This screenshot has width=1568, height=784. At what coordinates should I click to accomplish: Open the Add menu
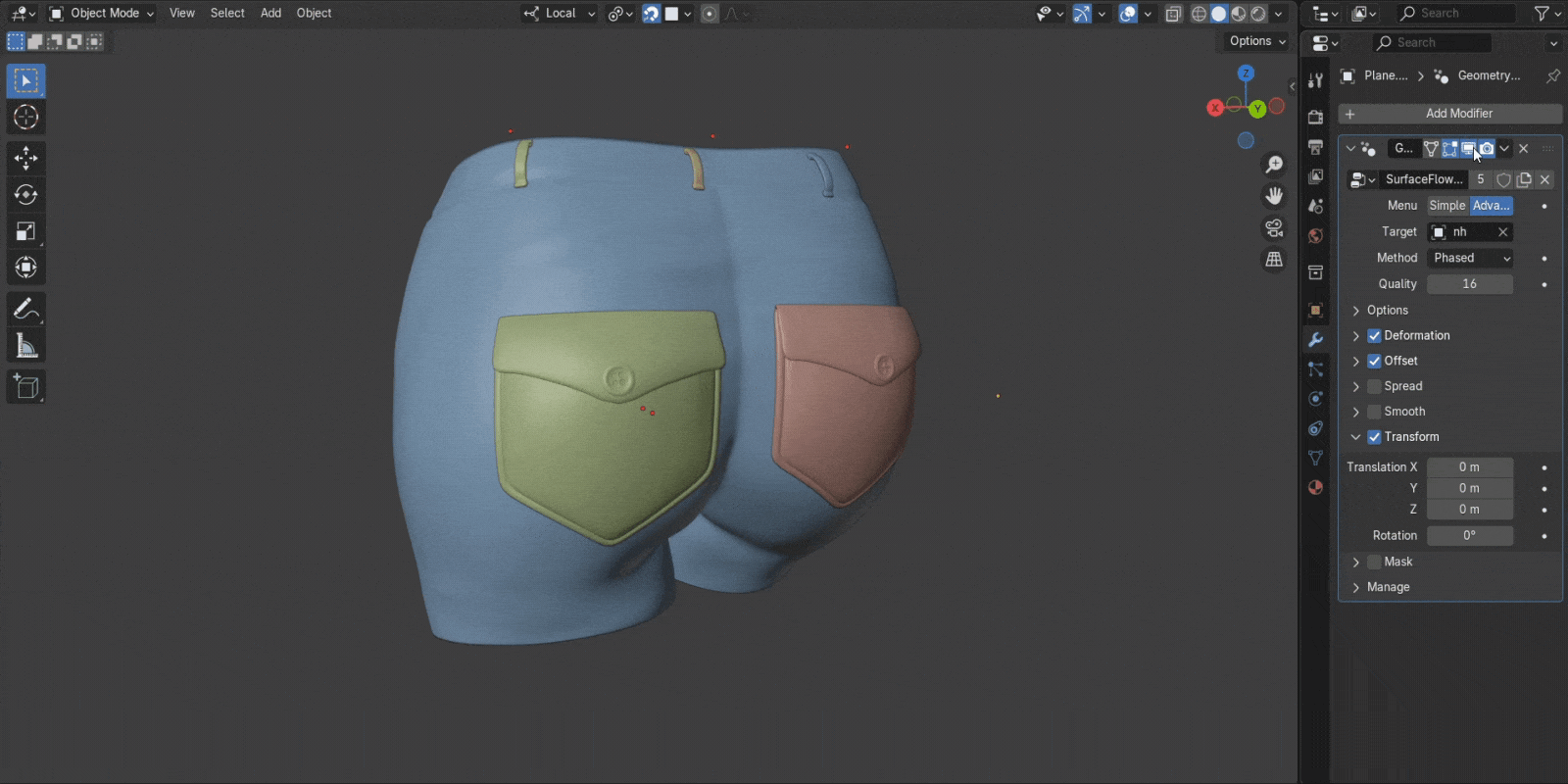[270, 14]
